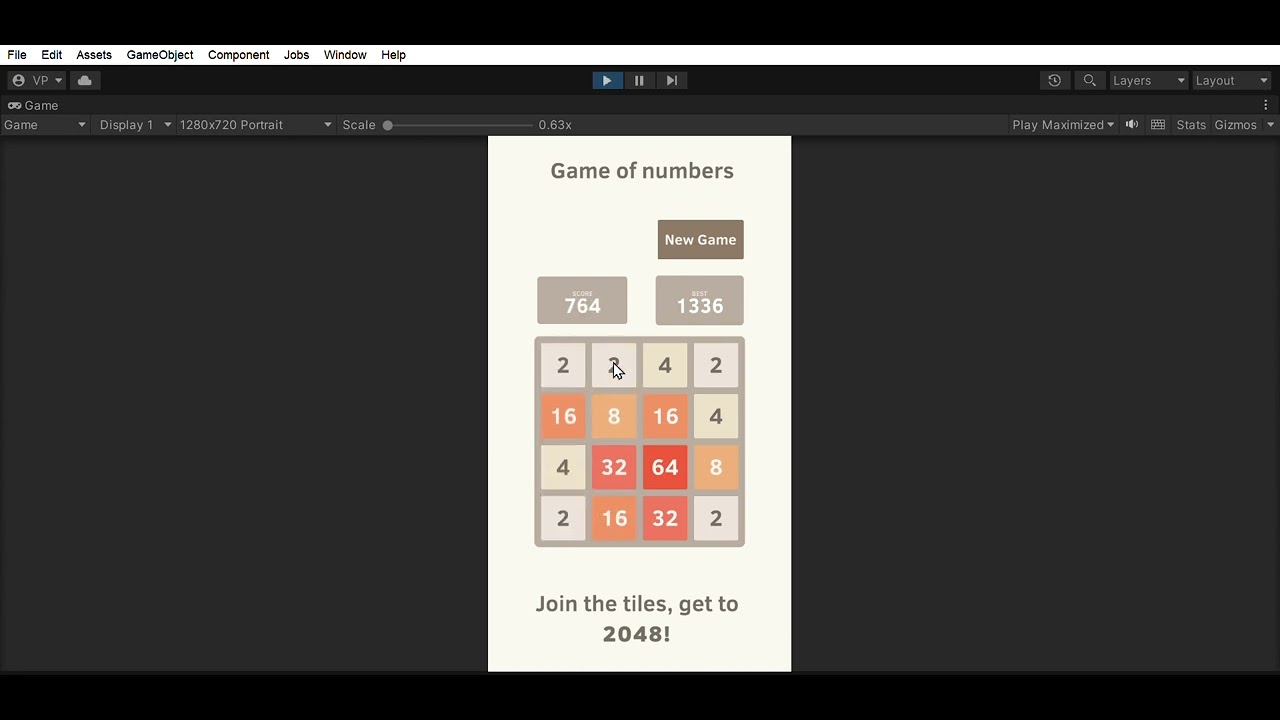The image size is (1280, 720).
Task: Open the Jobs menu
Action: click(296, 55)
